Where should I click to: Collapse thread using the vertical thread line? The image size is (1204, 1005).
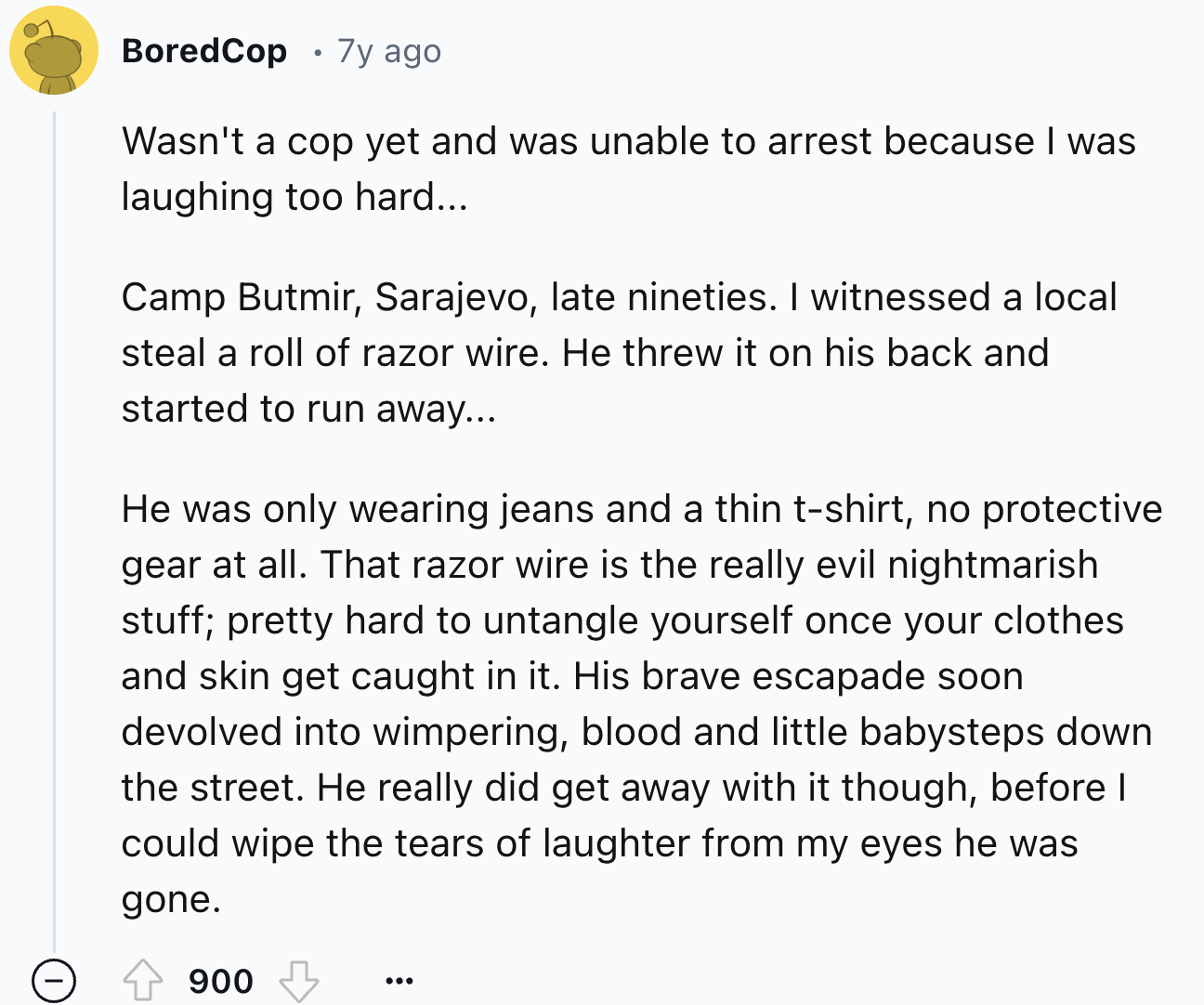click(54, 529)
